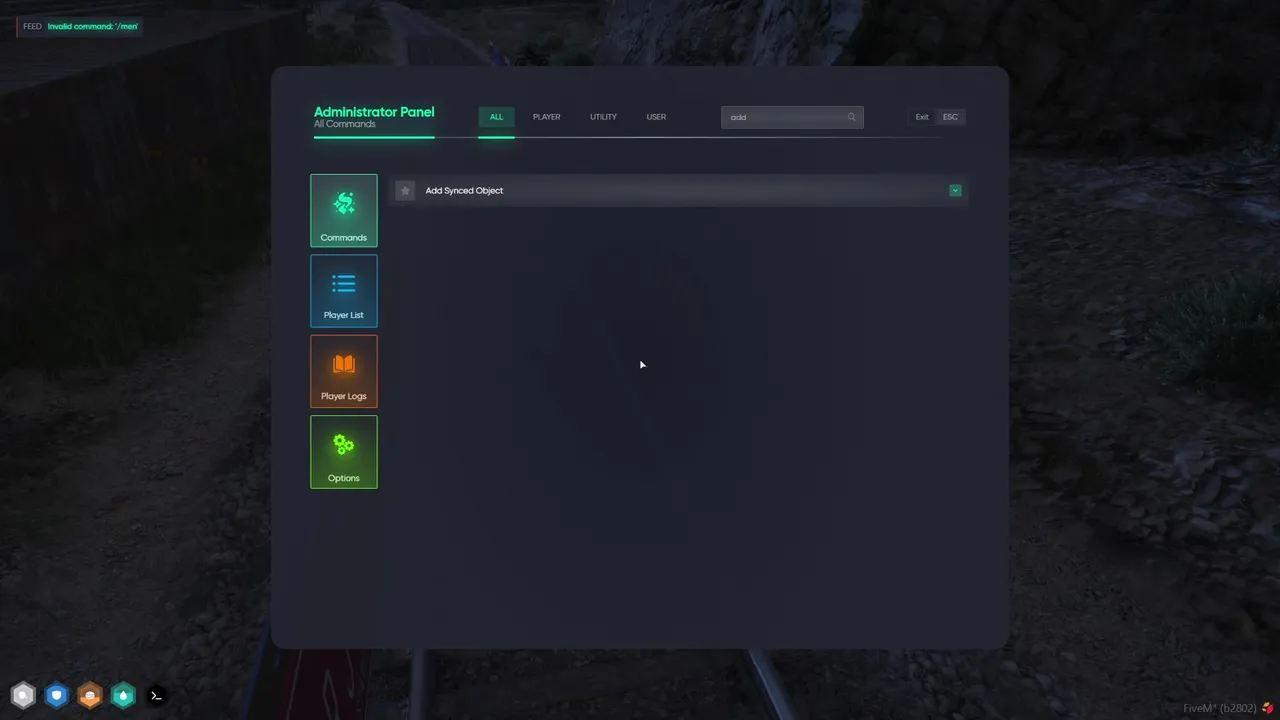Click the search magnifier icon
This screenshot has height=720, width=1280.
[x=851, y=117]
